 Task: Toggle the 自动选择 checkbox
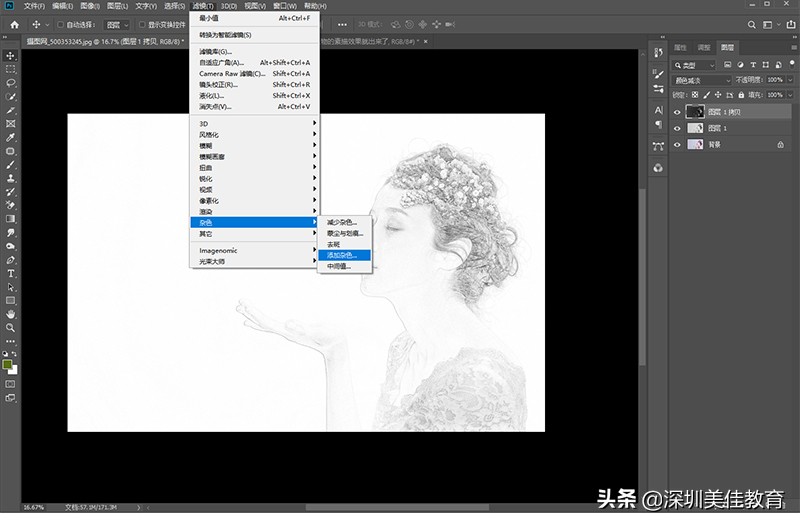pos(60,24)
